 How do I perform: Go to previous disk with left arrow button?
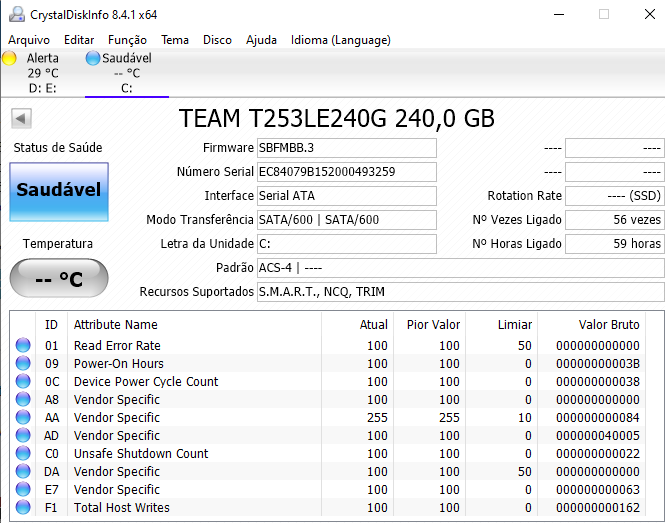21,118
